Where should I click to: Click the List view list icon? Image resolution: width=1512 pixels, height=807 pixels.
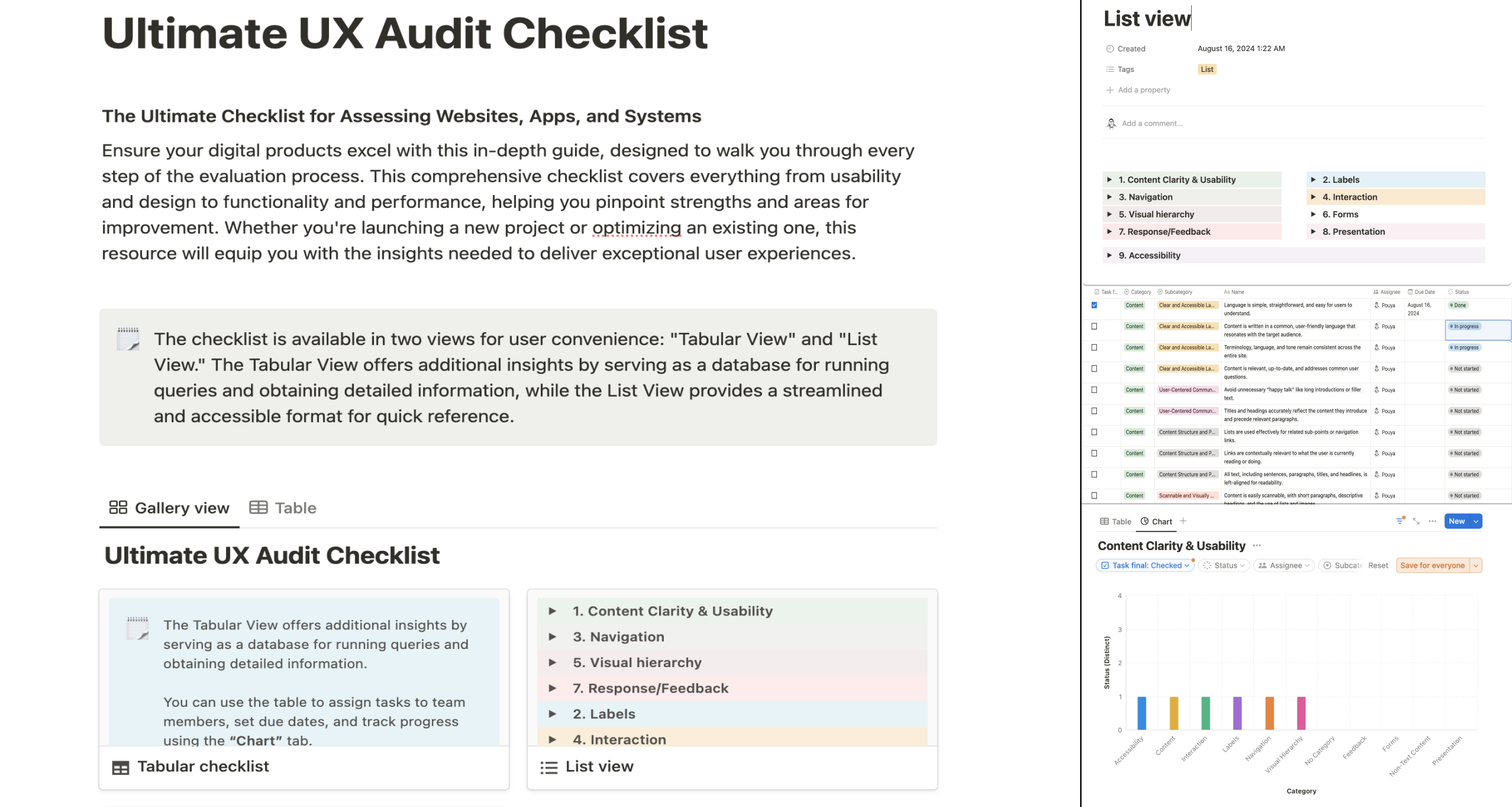(549, 767)
